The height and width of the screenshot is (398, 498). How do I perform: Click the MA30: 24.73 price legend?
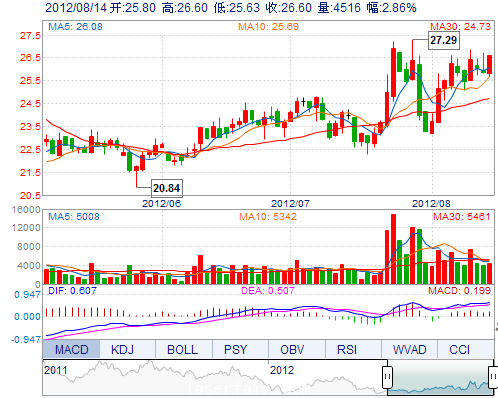pos(460,27)
